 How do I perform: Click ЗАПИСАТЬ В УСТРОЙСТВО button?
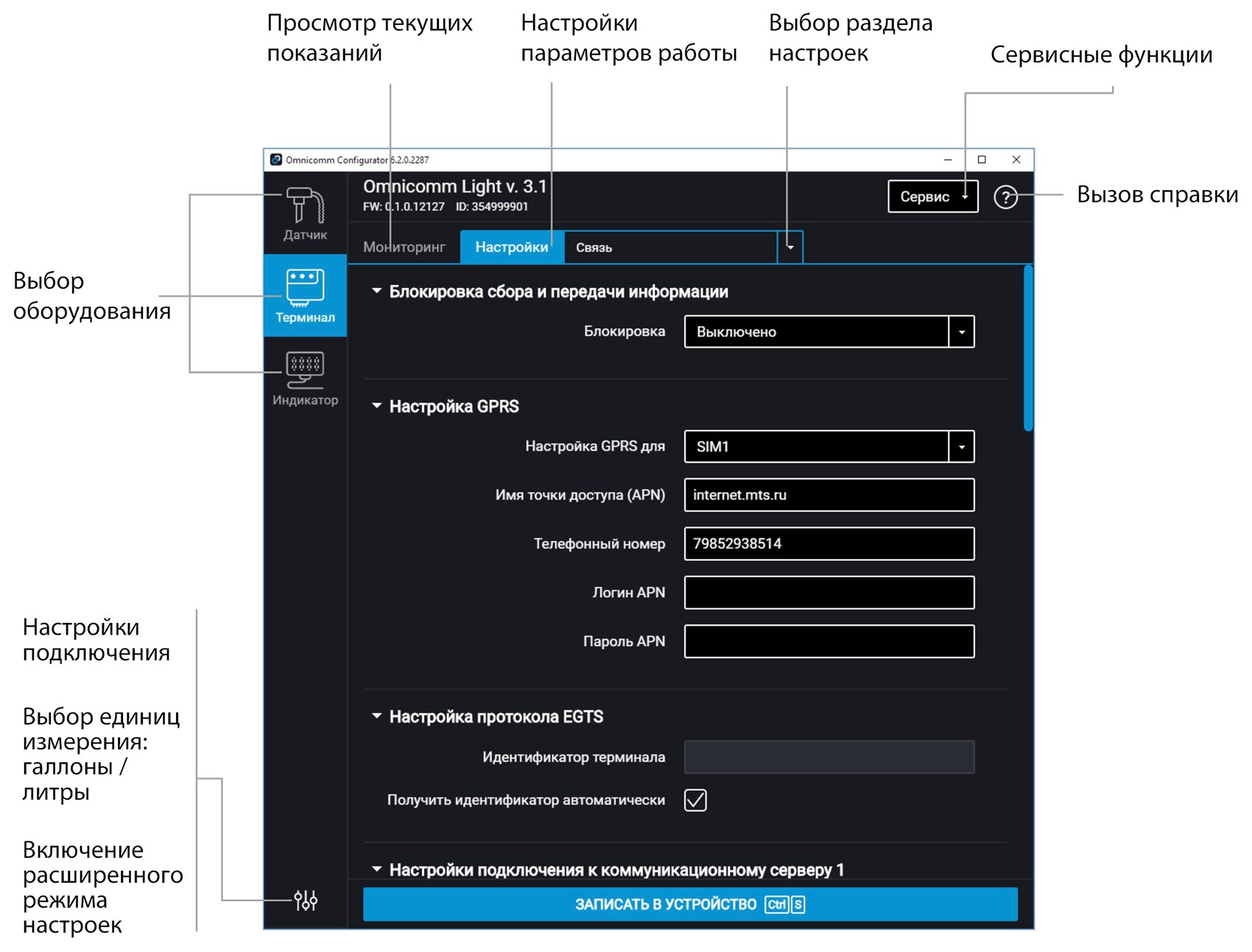click(690, 904)
